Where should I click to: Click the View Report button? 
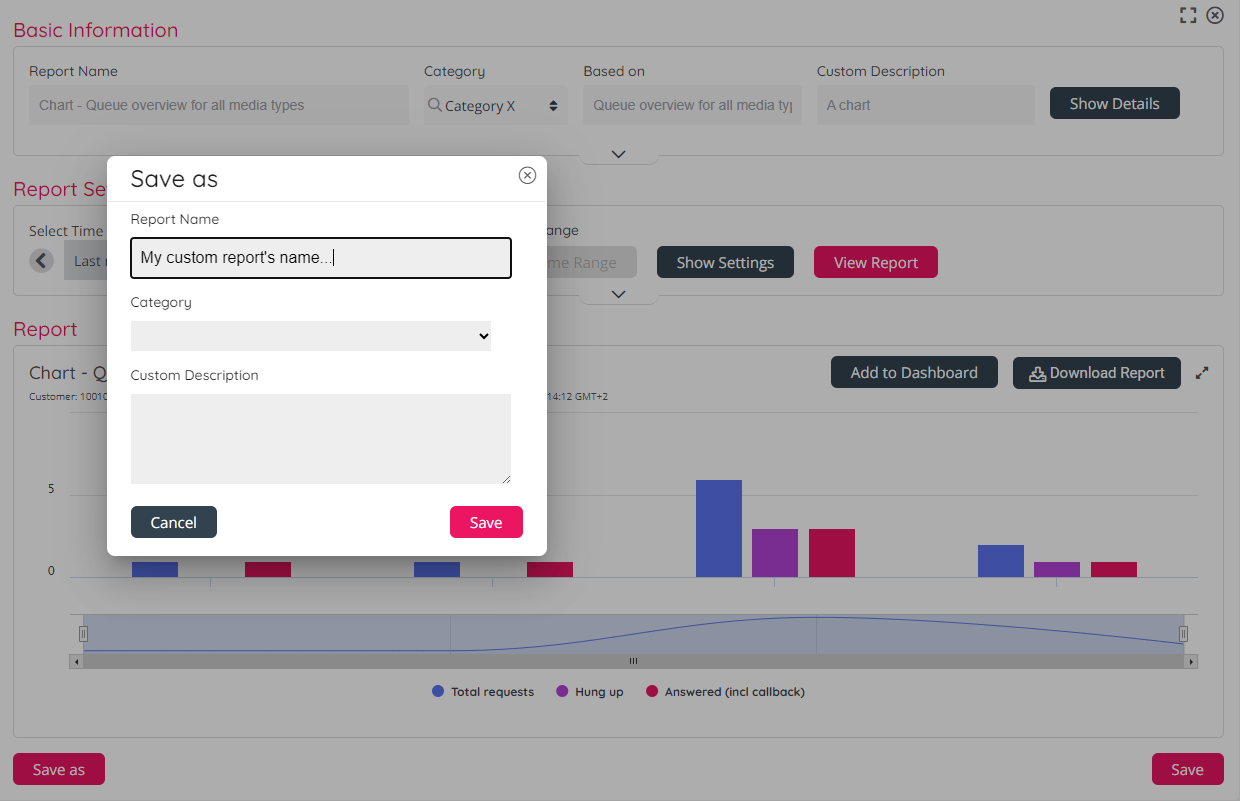click(x=875, y=263)
